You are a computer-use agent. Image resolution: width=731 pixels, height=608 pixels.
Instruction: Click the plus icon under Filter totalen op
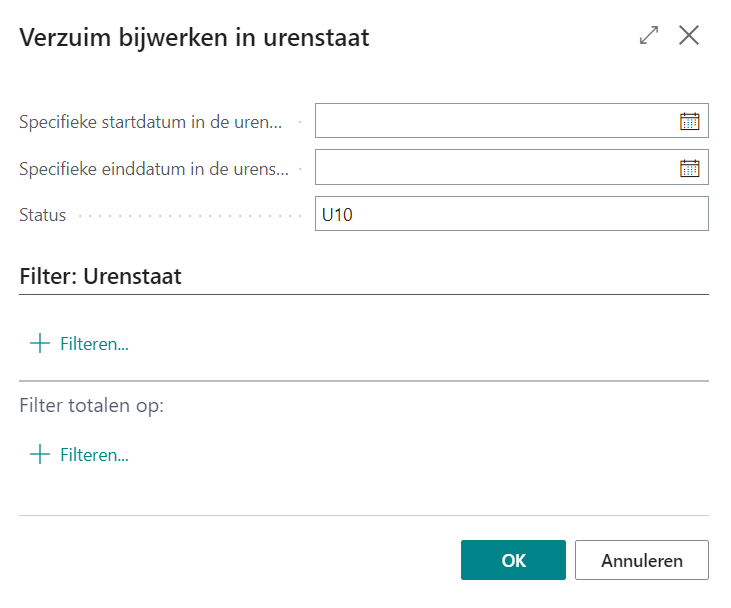coord(40,455)
